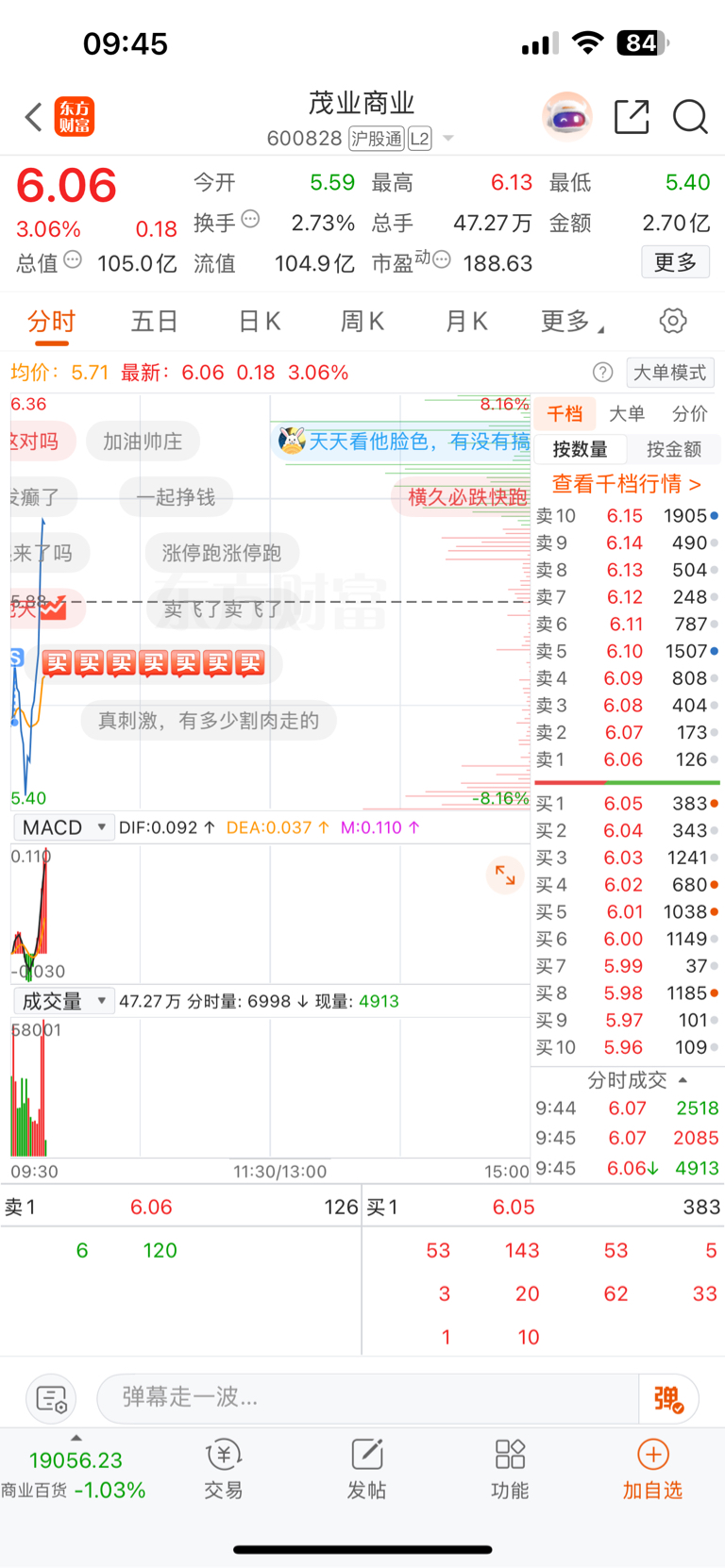This screenshot has width=725, height=1568.
Task: Switch to 分时 tab
Action: 51,322
